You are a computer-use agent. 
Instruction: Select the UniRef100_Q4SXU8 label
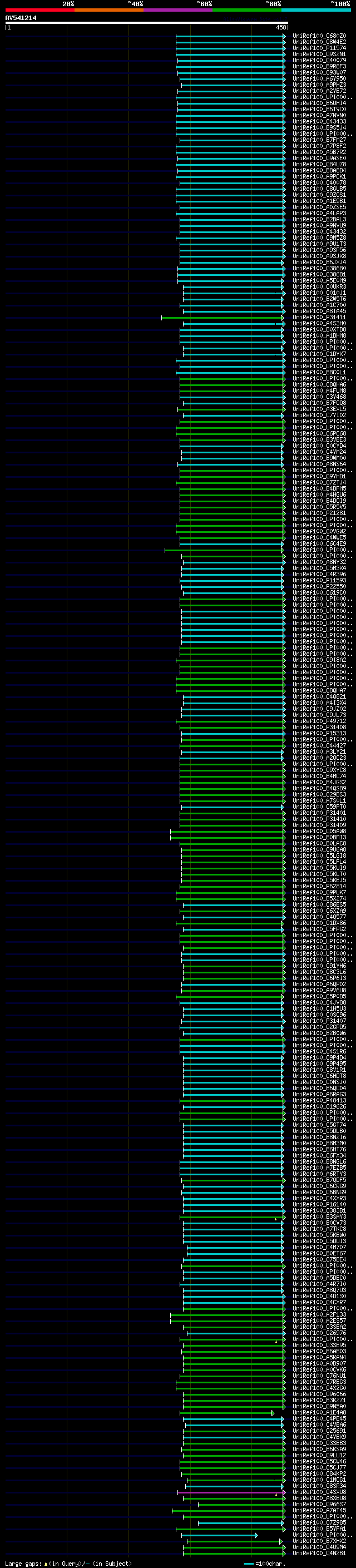point(319,1492)
